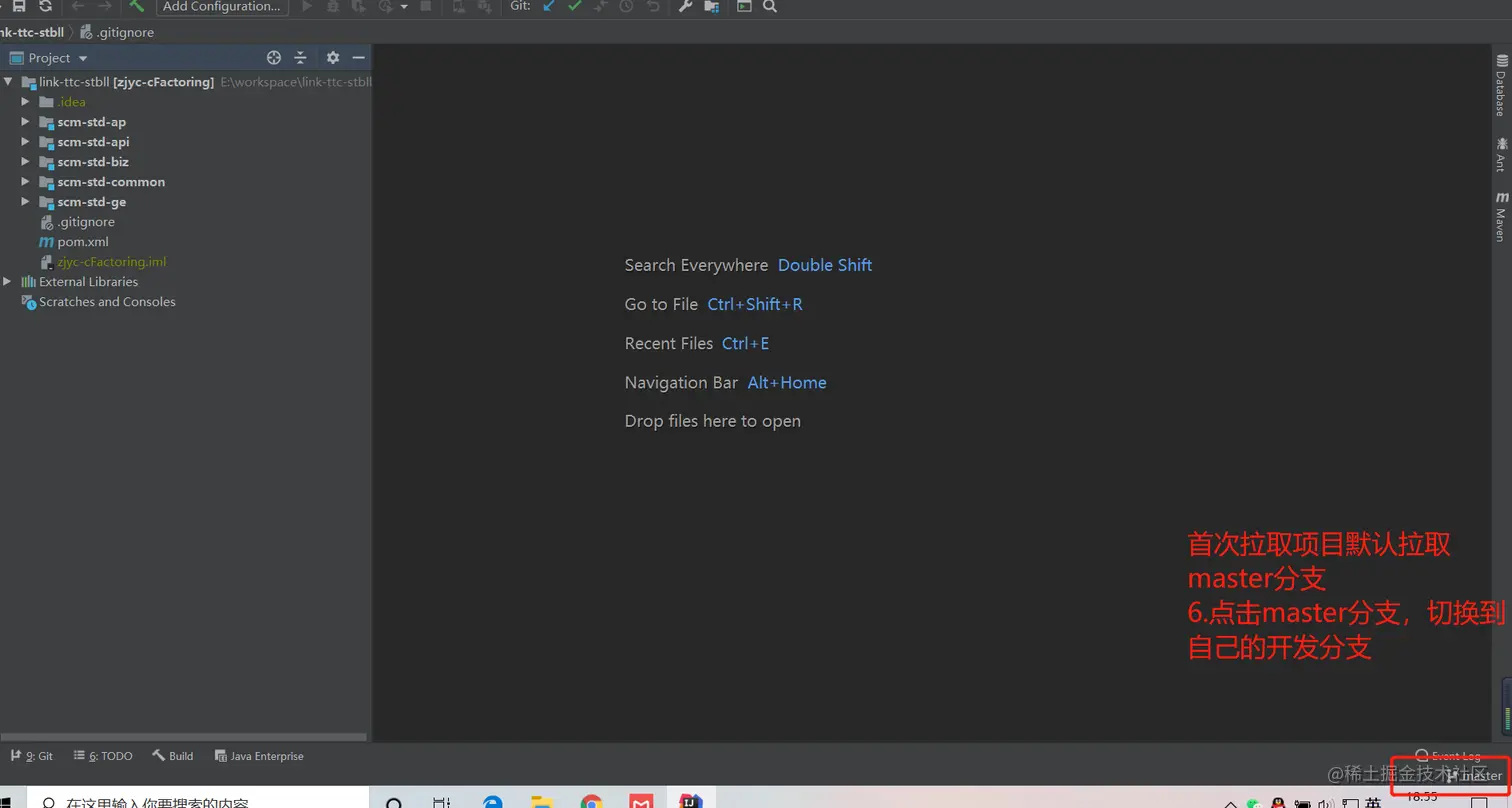Click the Show History clock icon

[627, 6]
